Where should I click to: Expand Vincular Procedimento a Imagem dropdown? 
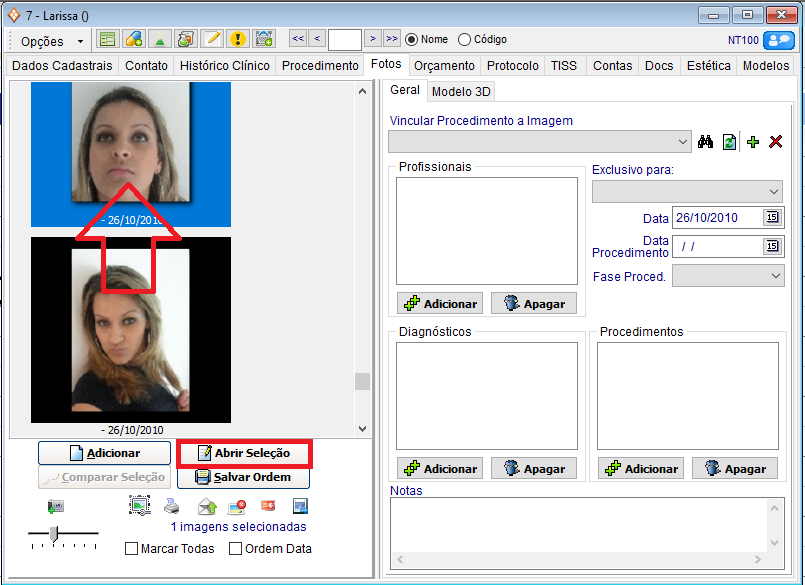tap(683, 142)
